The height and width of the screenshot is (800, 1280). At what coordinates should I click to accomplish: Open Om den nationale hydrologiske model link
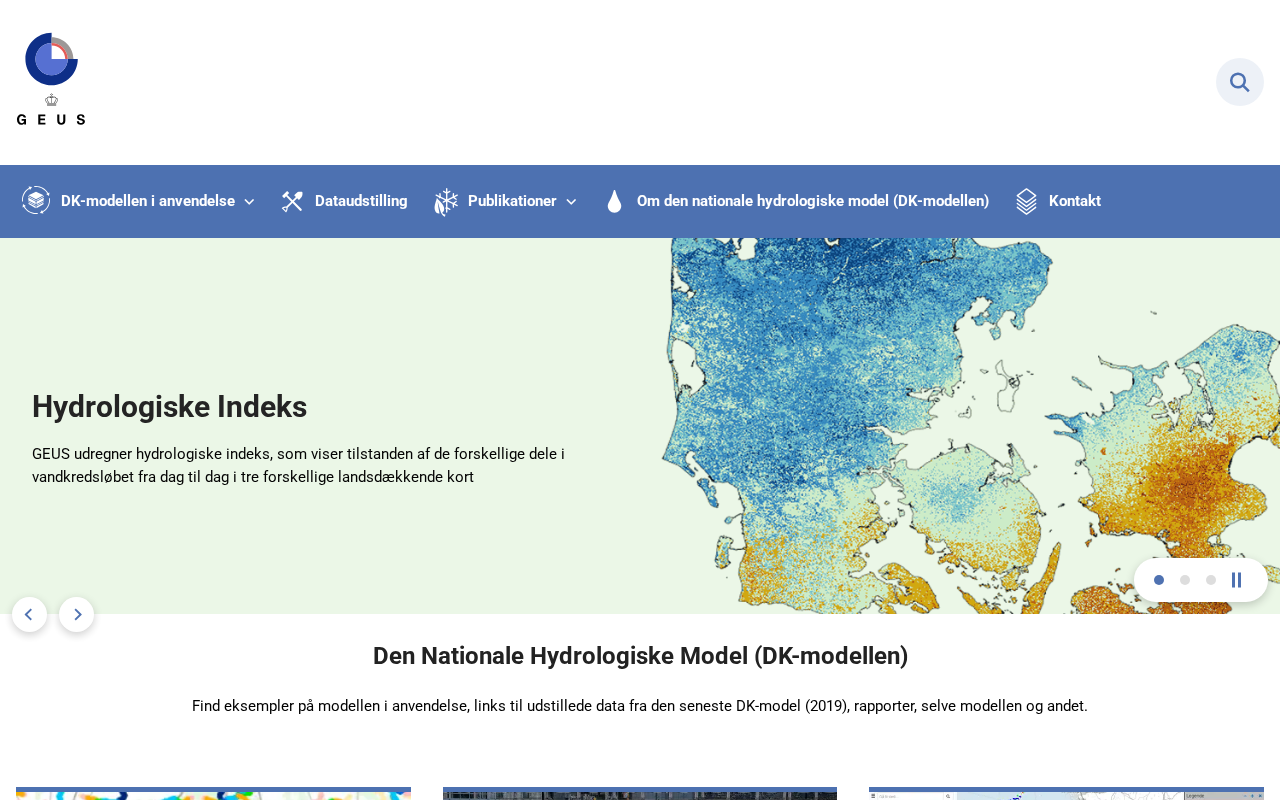813,201
